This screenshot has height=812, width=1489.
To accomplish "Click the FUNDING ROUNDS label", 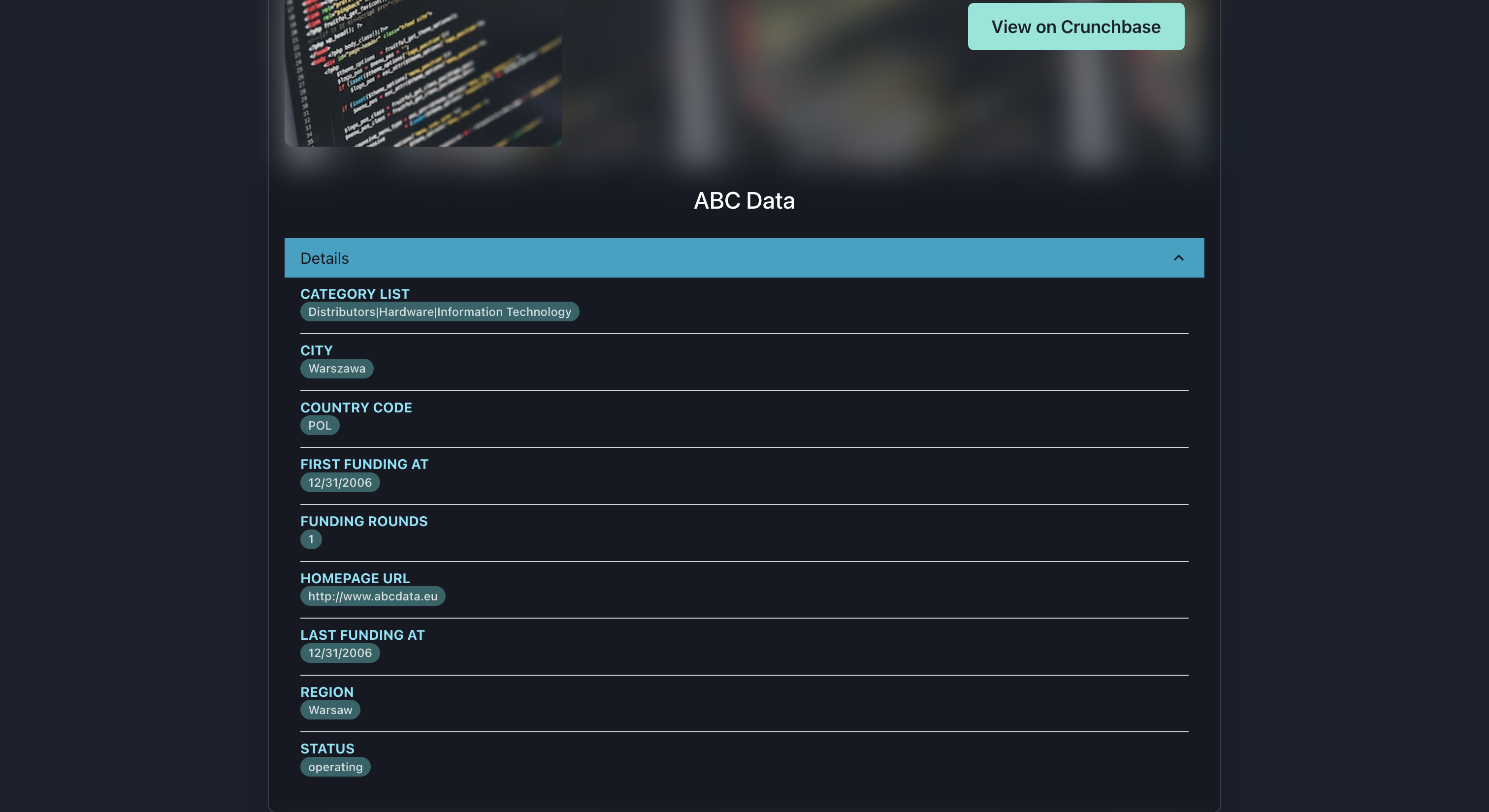I will (363, 522).
